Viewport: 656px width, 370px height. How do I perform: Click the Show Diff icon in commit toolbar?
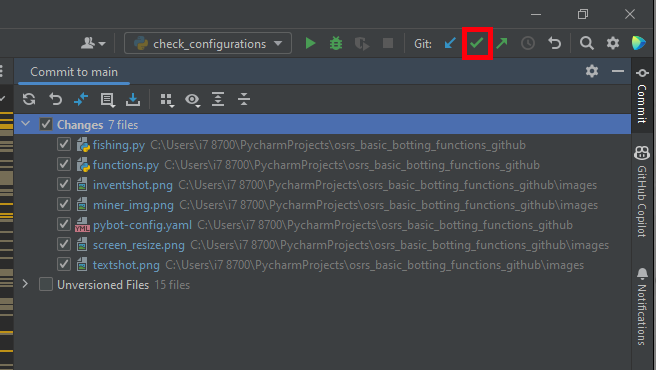click(x=81, y=99)
